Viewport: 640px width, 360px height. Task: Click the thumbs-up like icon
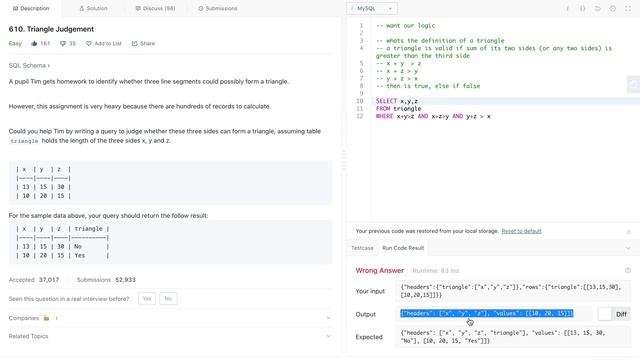tap(34, 43)
